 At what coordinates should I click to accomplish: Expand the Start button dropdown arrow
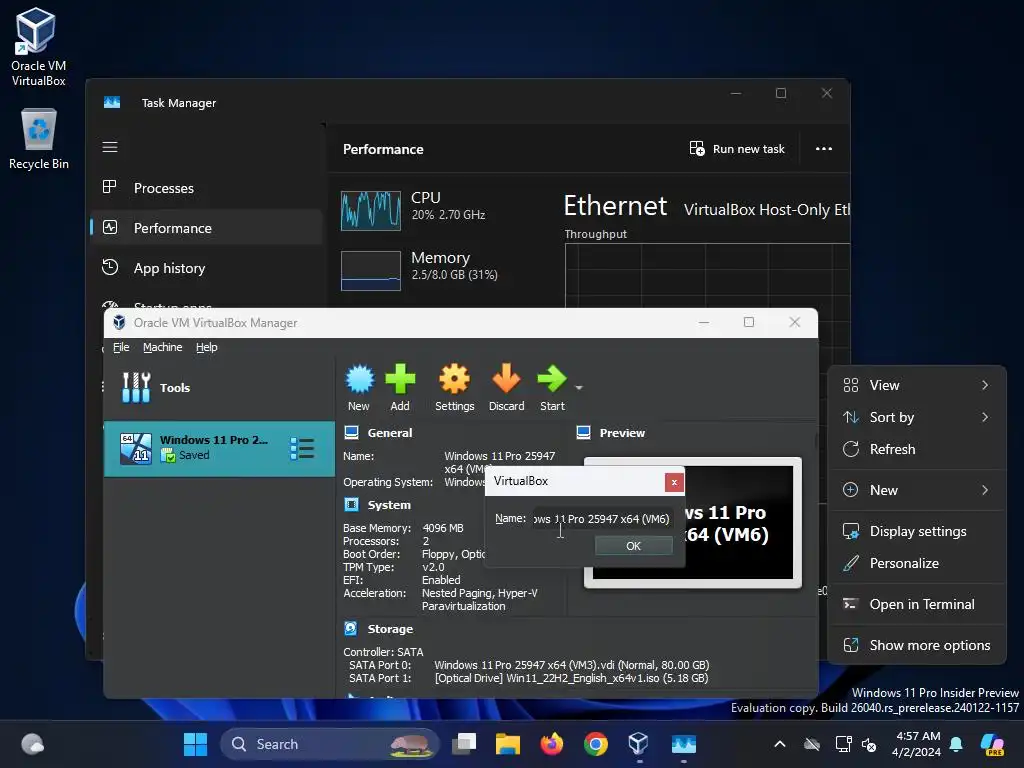tap(579, 388)
